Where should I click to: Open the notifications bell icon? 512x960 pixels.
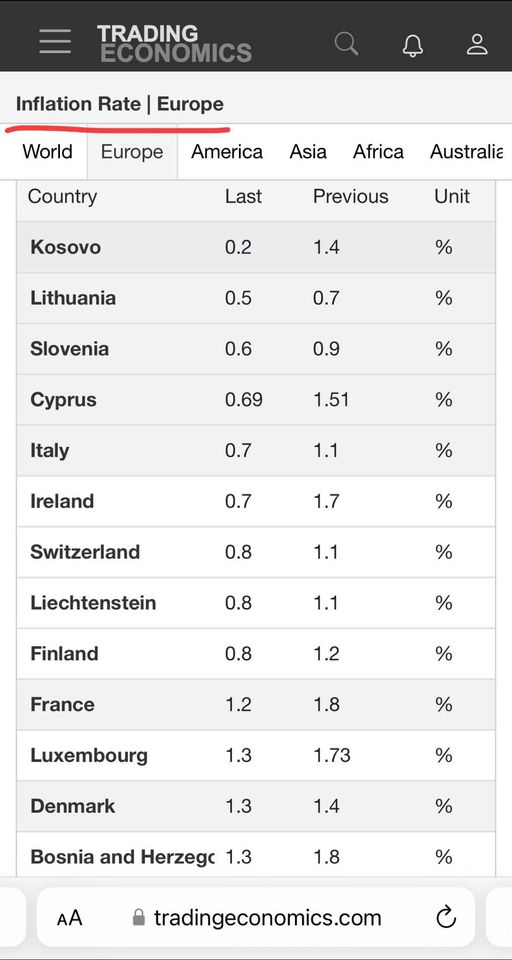coord(413,45)
